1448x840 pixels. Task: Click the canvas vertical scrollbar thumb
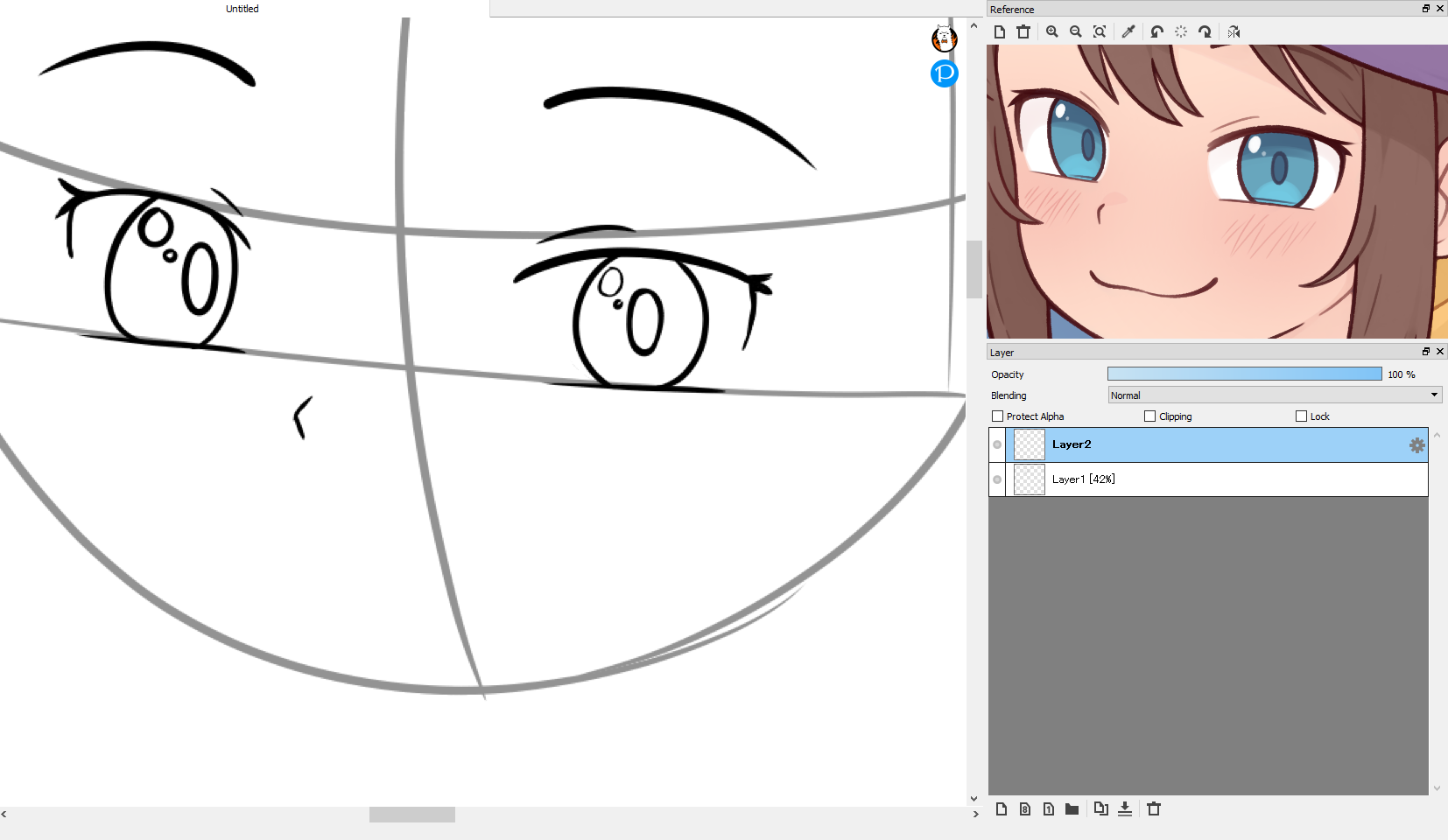click(974, 269)
